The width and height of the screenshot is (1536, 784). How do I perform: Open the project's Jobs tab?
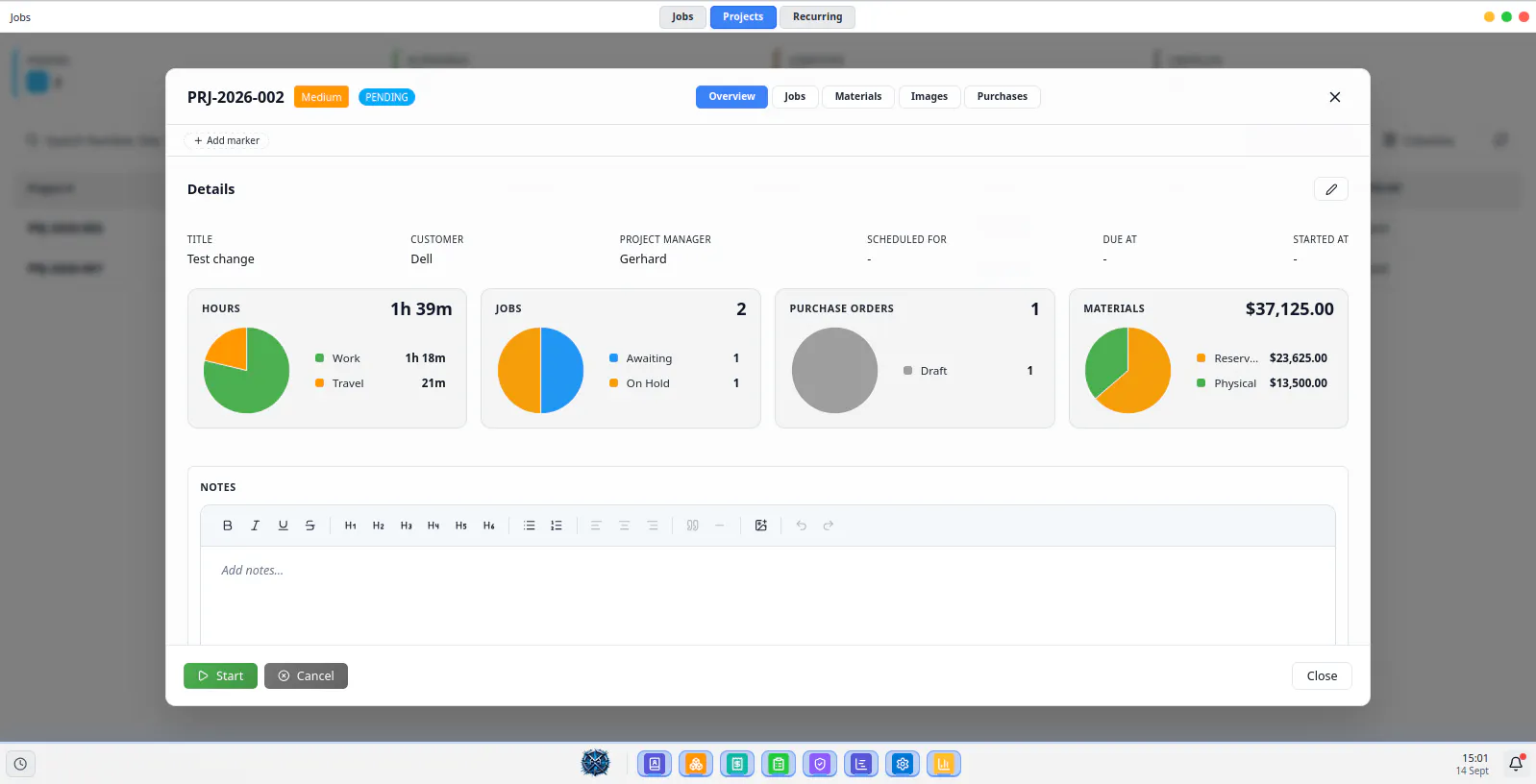[795, 97]
